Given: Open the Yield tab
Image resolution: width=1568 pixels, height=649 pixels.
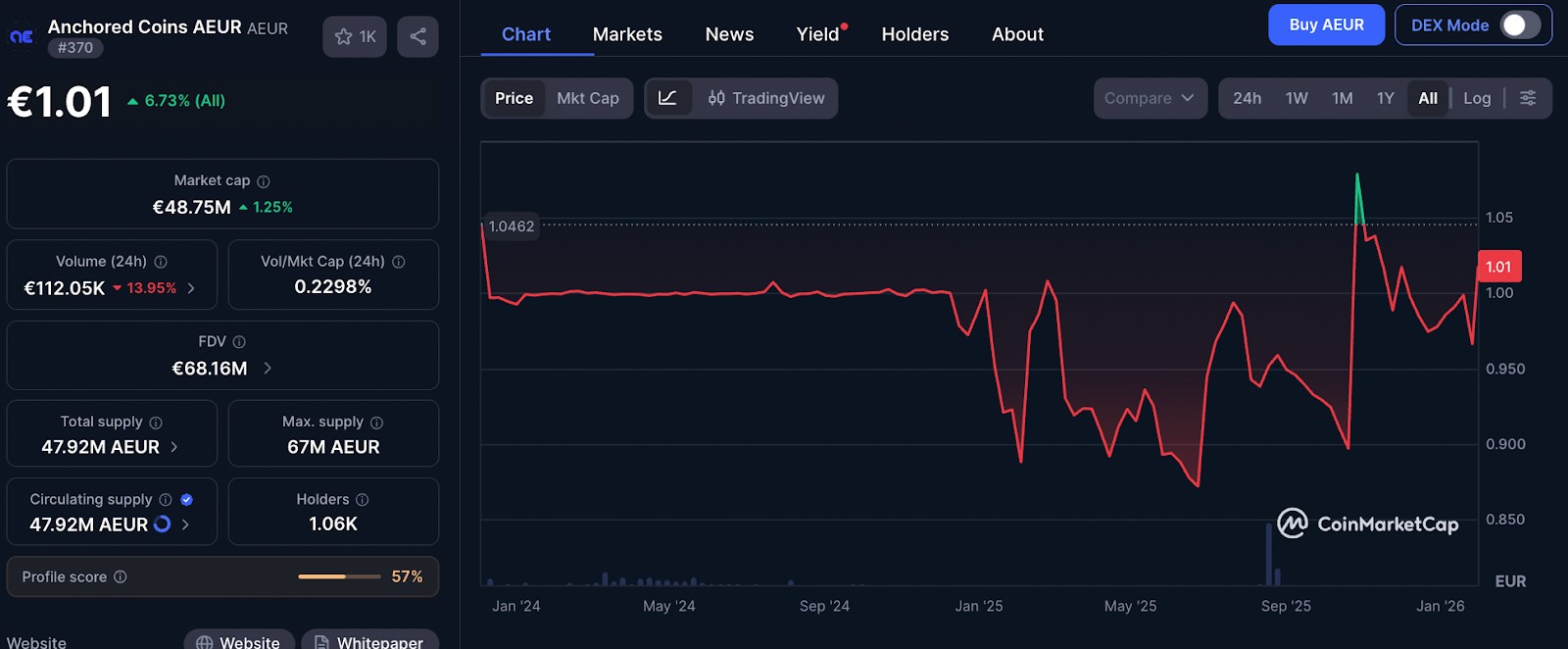Looking at the screenshot, I should [x=818, y=34].
